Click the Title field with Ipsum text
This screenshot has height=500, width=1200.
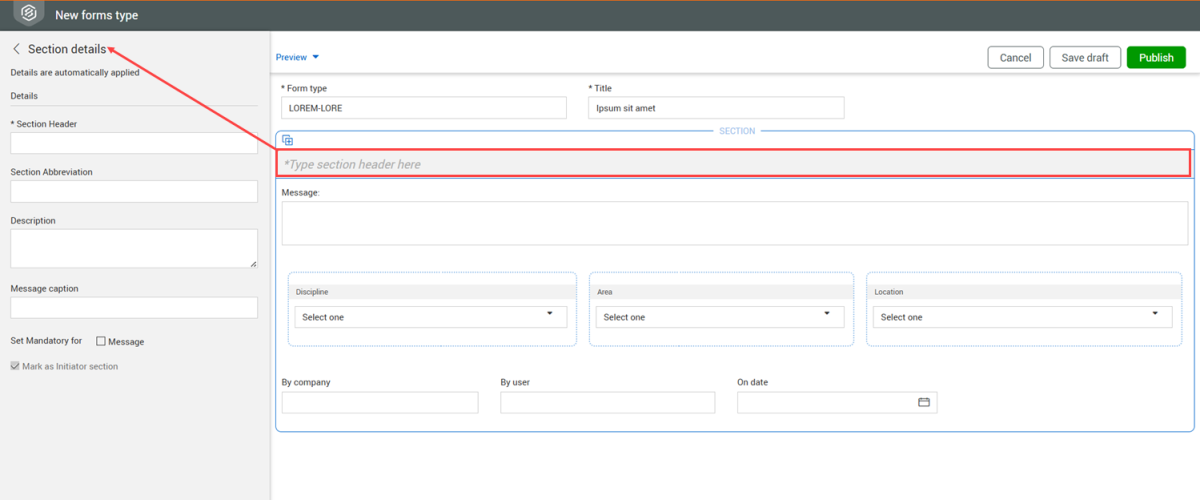pyautogui.click(x=715, y=108)
